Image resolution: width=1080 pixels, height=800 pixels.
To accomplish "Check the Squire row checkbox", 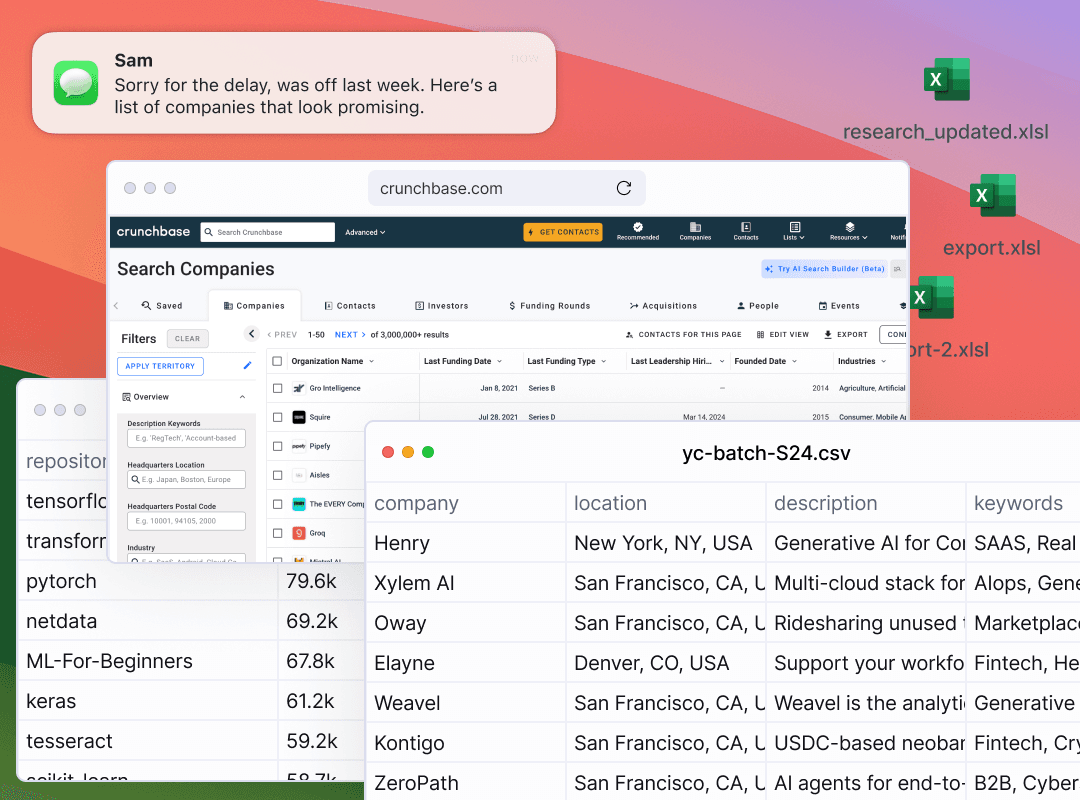I will [278, 417].
